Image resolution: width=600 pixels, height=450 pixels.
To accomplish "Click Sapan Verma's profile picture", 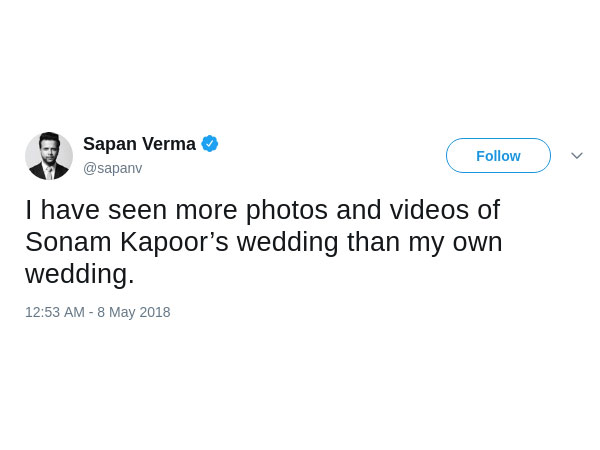I will tap(49, 156).
